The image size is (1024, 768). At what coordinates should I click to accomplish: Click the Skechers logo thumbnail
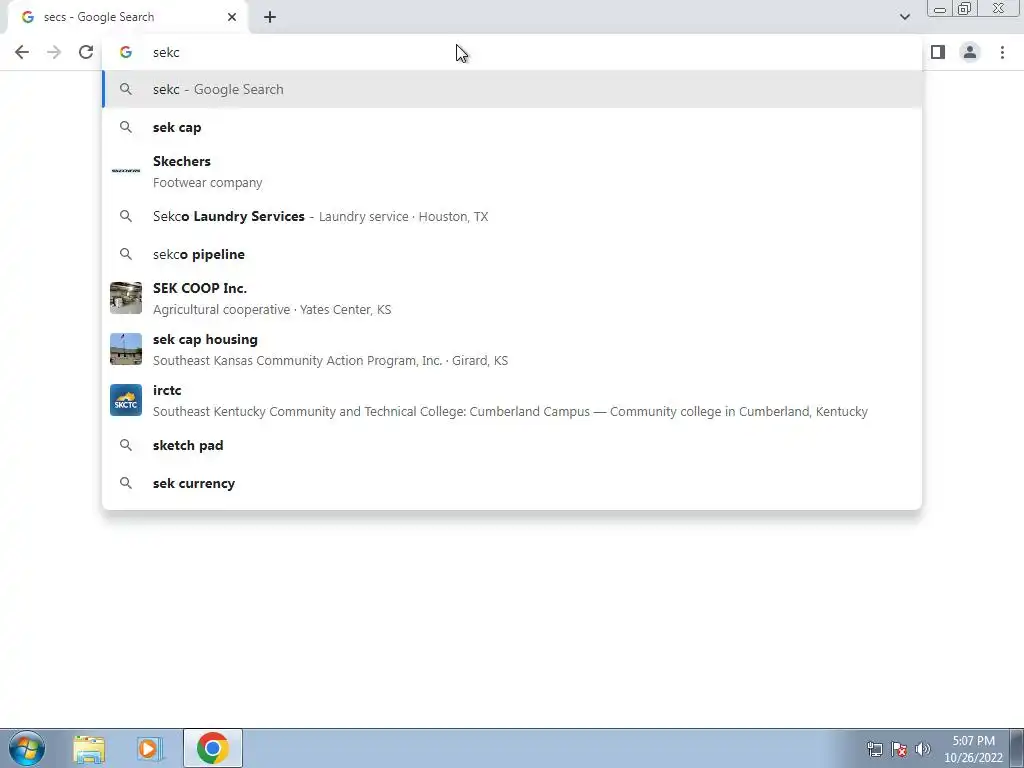pyautogui.click(x=126, y=171)
